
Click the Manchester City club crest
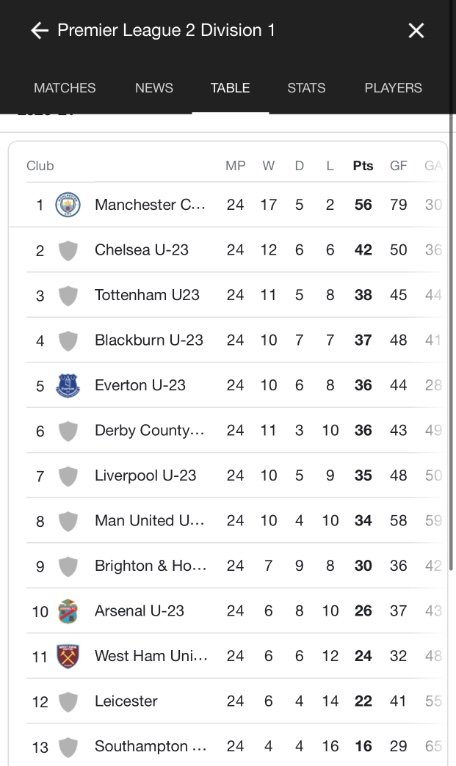[68, 204]
